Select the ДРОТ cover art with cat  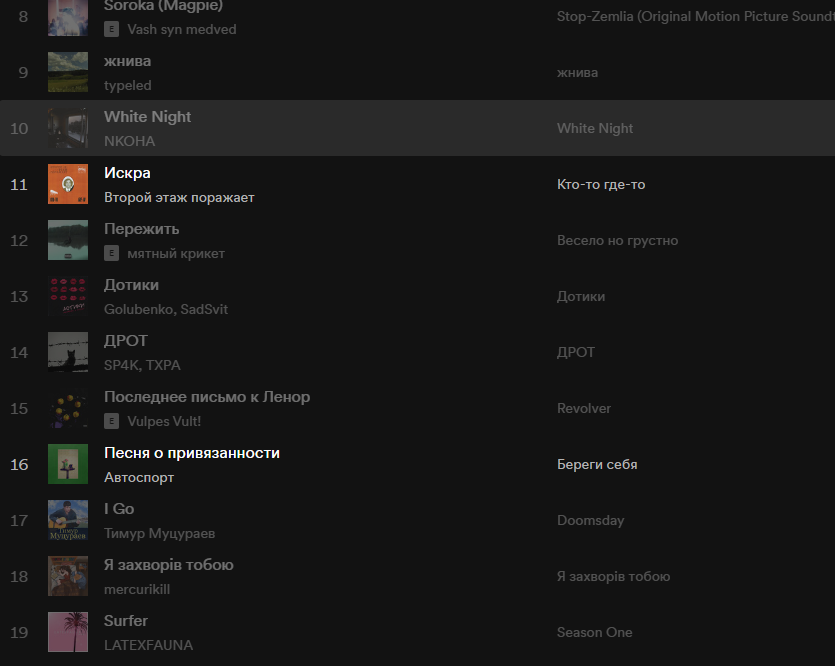click(x=68, y=352)
